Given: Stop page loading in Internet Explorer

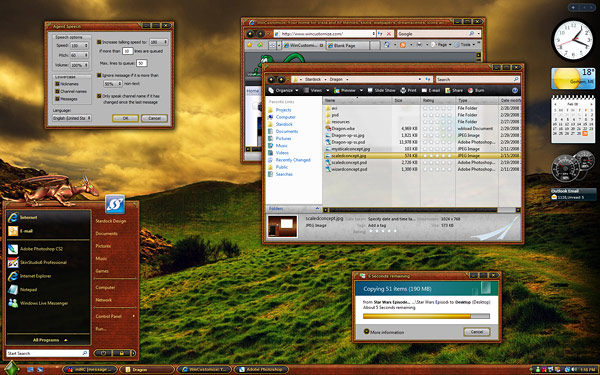Looking at the screenshot, I should click(389, 34).
